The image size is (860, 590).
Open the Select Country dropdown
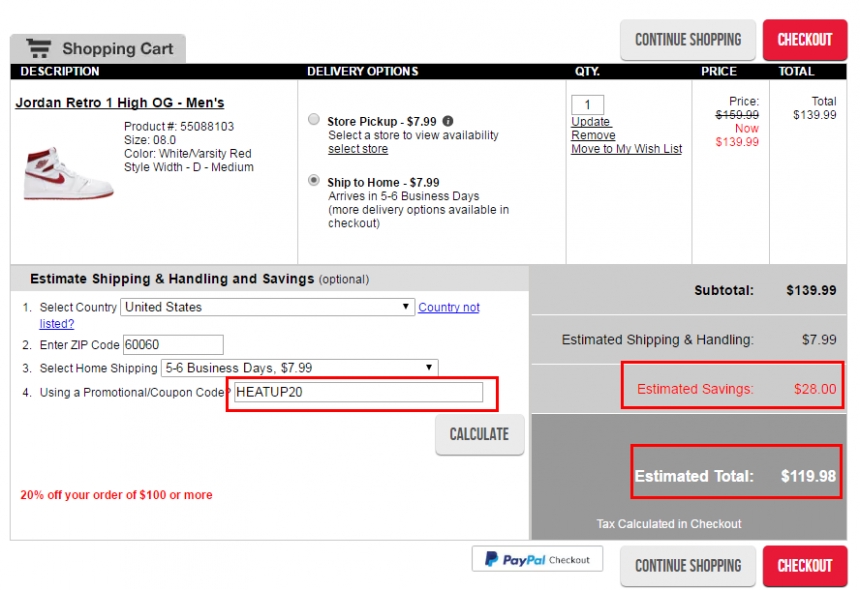[x=267, y=307]
